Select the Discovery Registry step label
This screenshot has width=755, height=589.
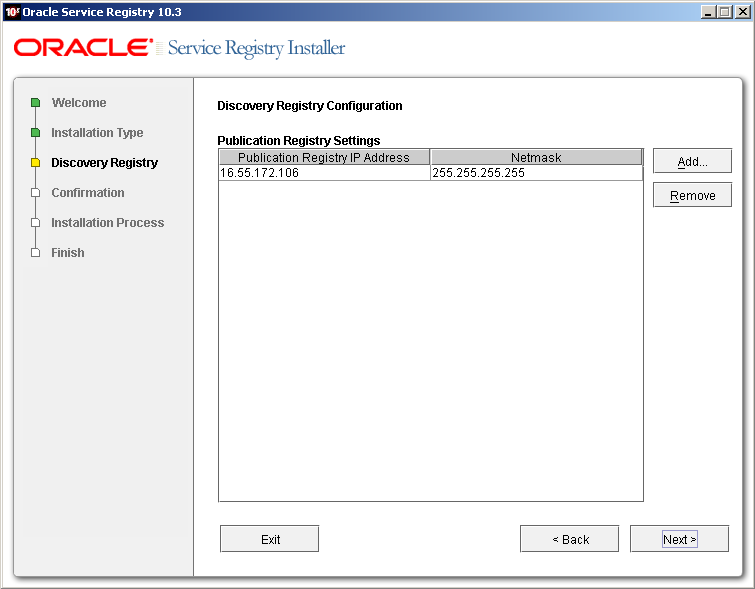[x=104, y=163]
